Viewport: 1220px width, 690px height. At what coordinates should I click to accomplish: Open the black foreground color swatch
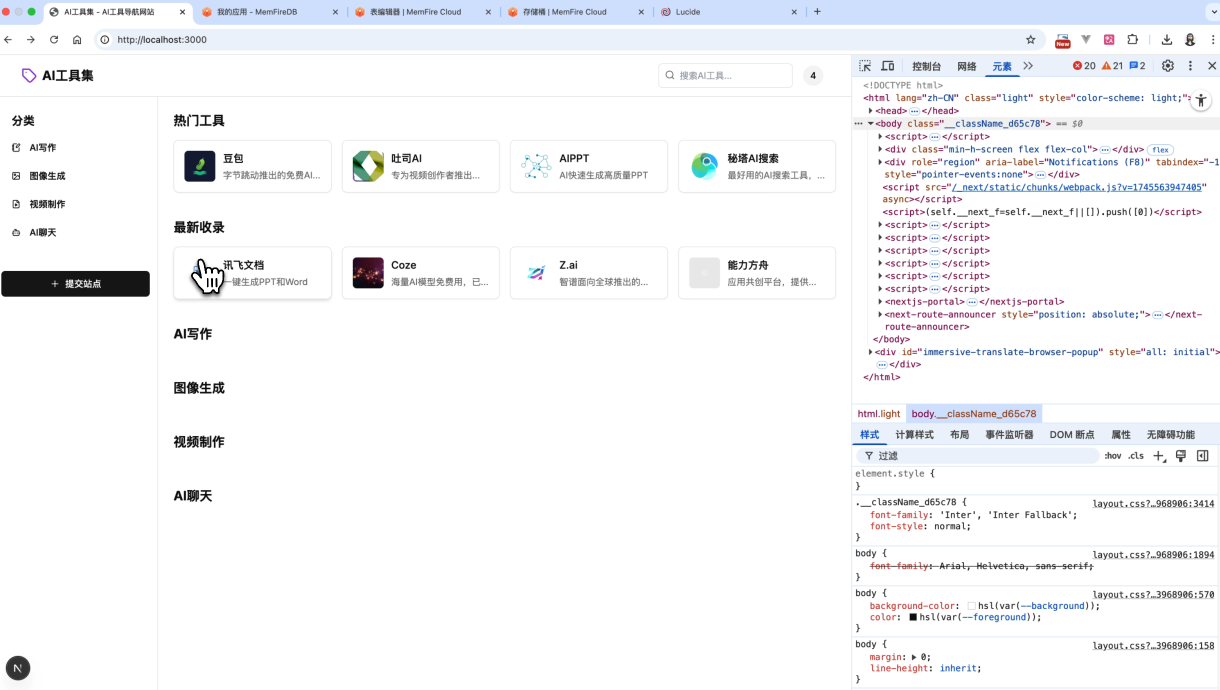913,618
